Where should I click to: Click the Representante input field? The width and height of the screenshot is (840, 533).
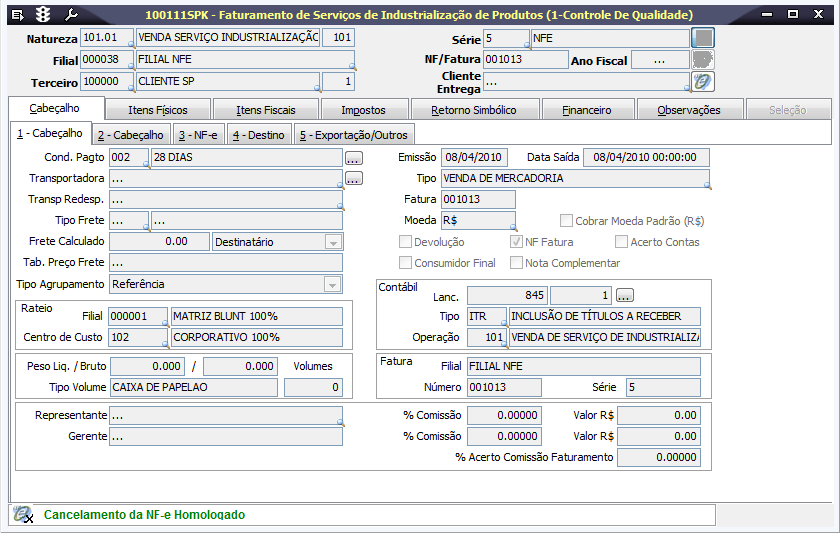225,415
